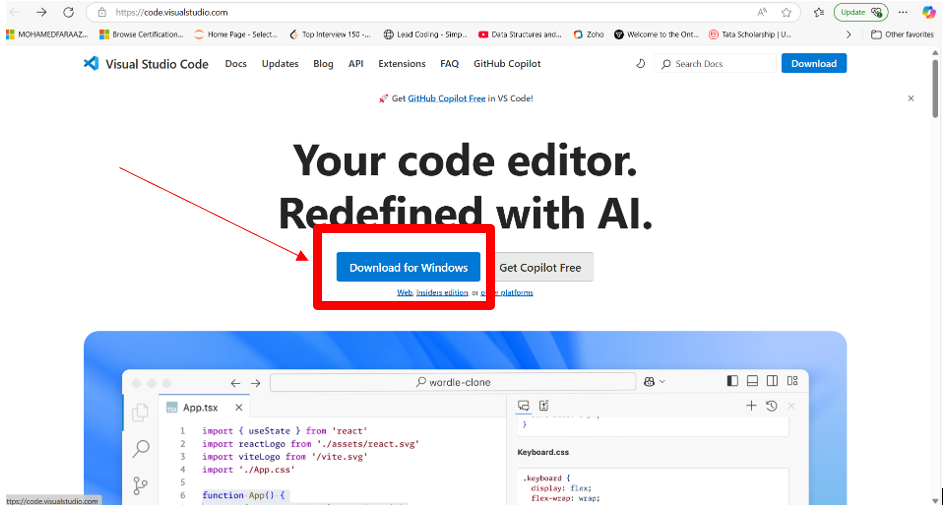Dismiss the Copilot Free banner
943x505 pixels.
tap(911, 98)
